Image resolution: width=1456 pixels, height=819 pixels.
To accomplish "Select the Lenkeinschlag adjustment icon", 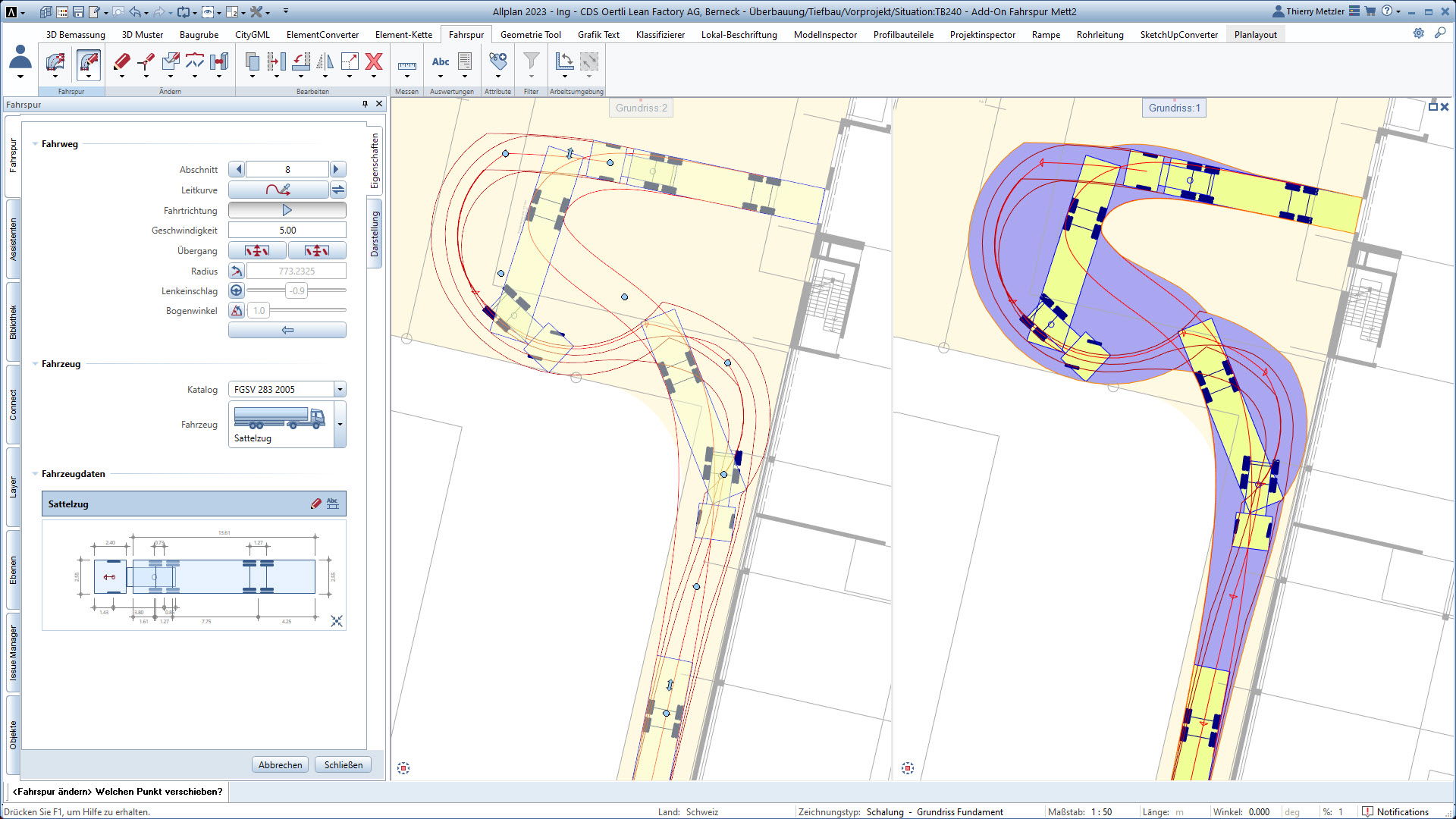I will [236, 290].
